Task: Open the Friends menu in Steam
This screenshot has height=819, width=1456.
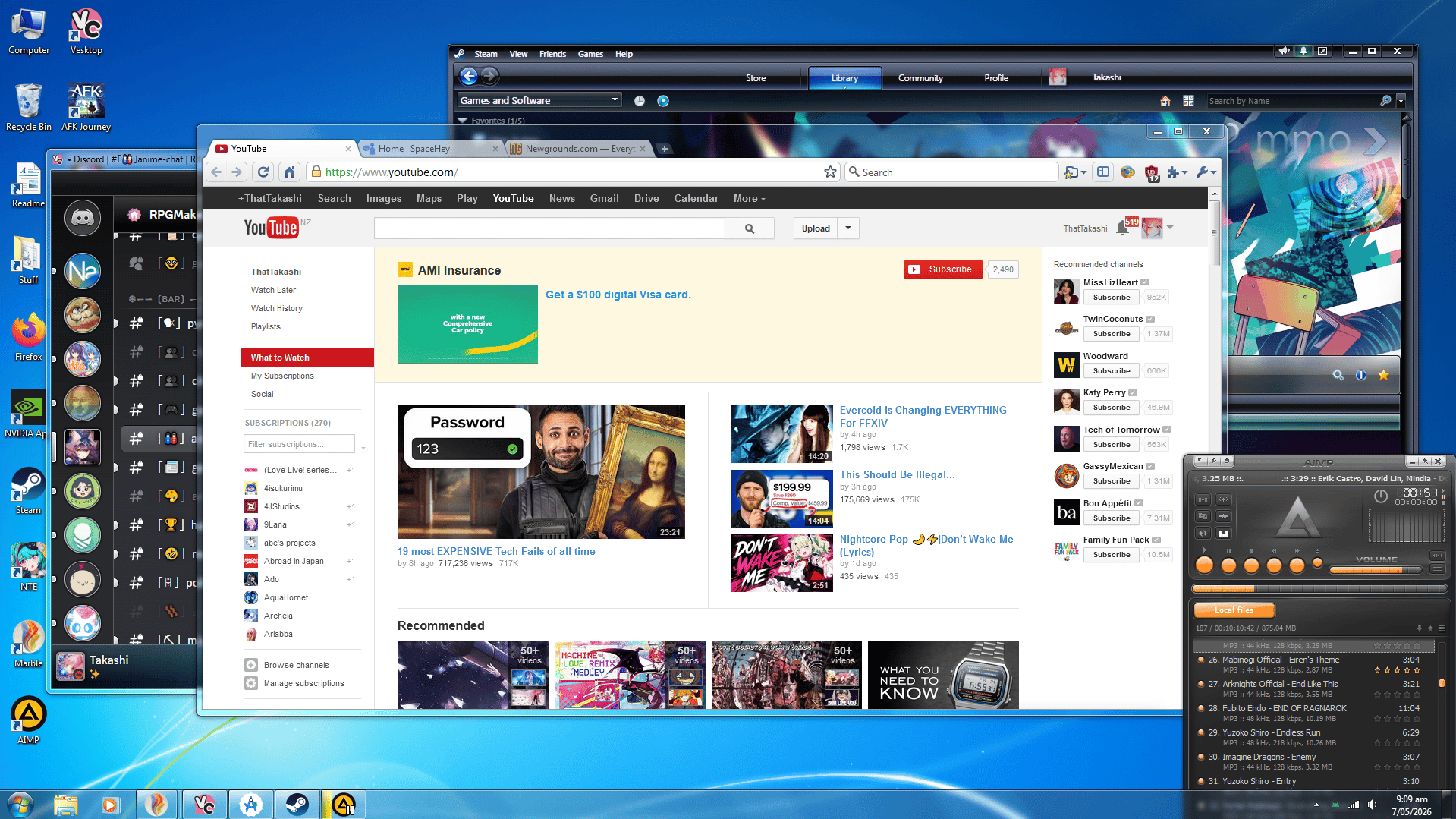Action: click(552, 54)
